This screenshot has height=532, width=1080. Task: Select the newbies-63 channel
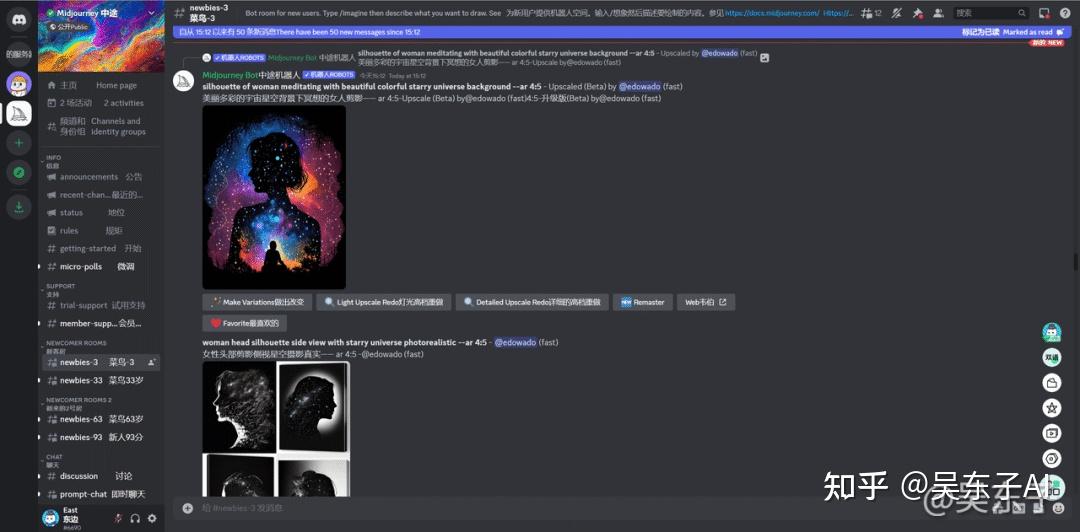click(x=101, y=419)
